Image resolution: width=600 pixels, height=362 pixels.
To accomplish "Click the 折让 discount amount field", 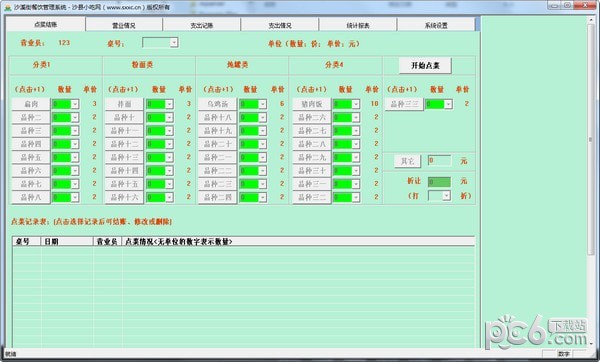I will [439, 182].
